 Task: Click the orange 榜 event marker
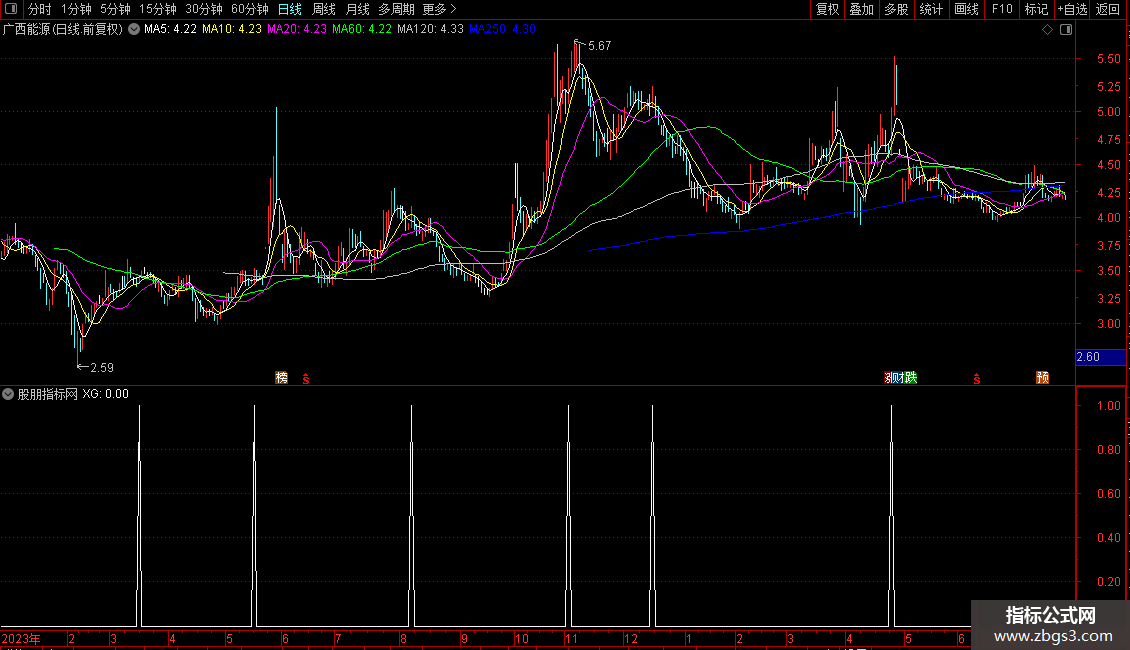(282, 378)
